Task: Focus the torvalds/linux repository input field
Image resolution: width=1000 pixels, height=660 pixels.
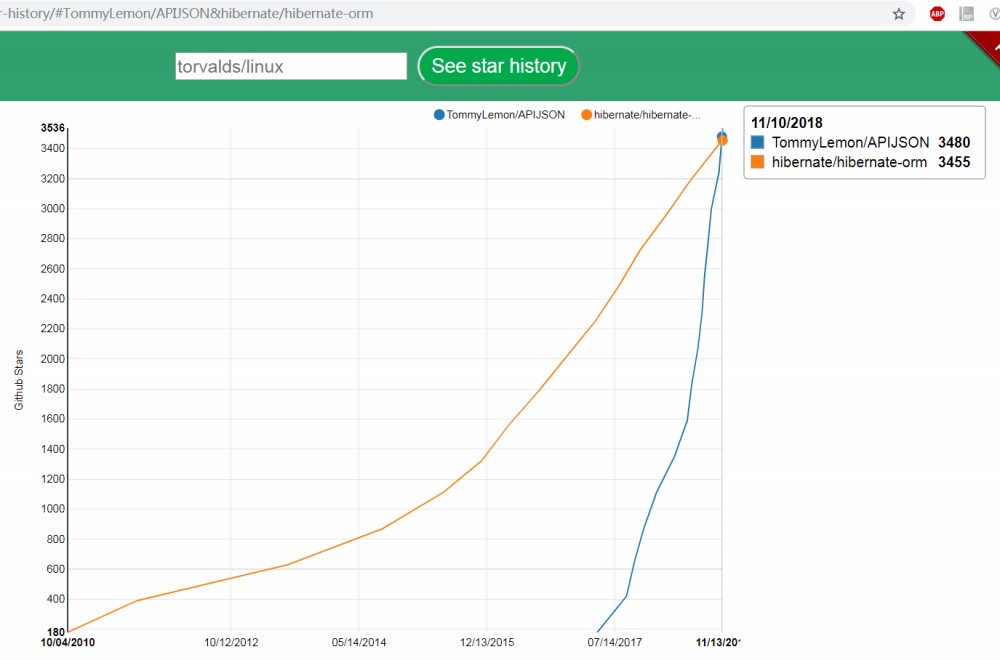Action: 291,67
